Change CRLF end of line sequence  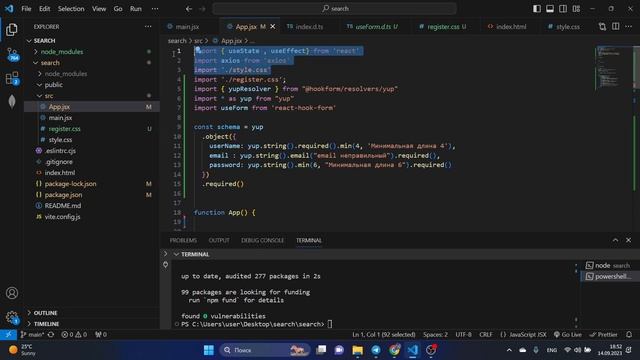(x=486, y=334)
